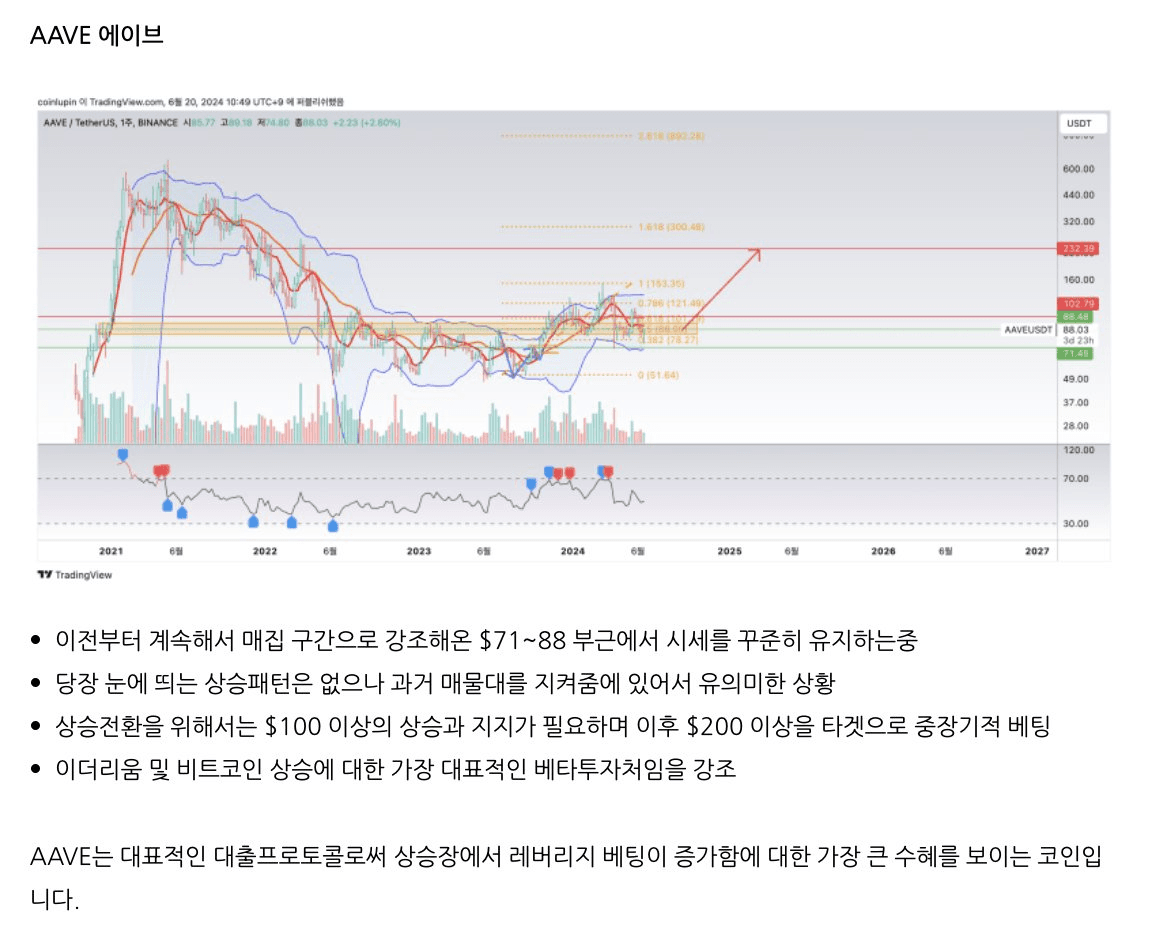Click the 2023 label on time axis

tap(419, 551)
